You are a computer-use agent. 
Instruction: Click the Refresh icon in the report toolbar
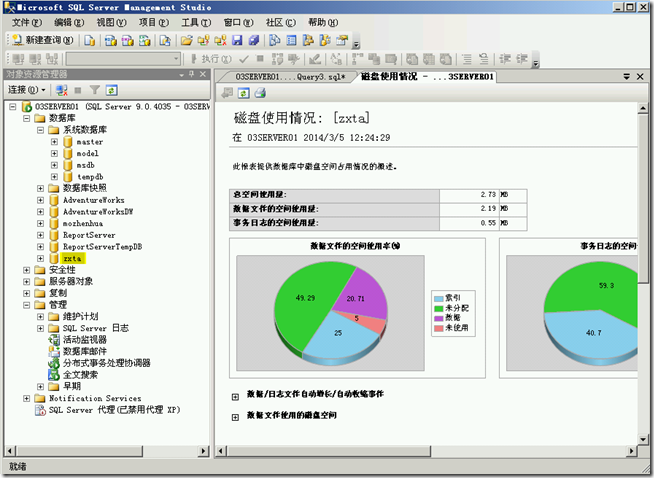[244, 93]
